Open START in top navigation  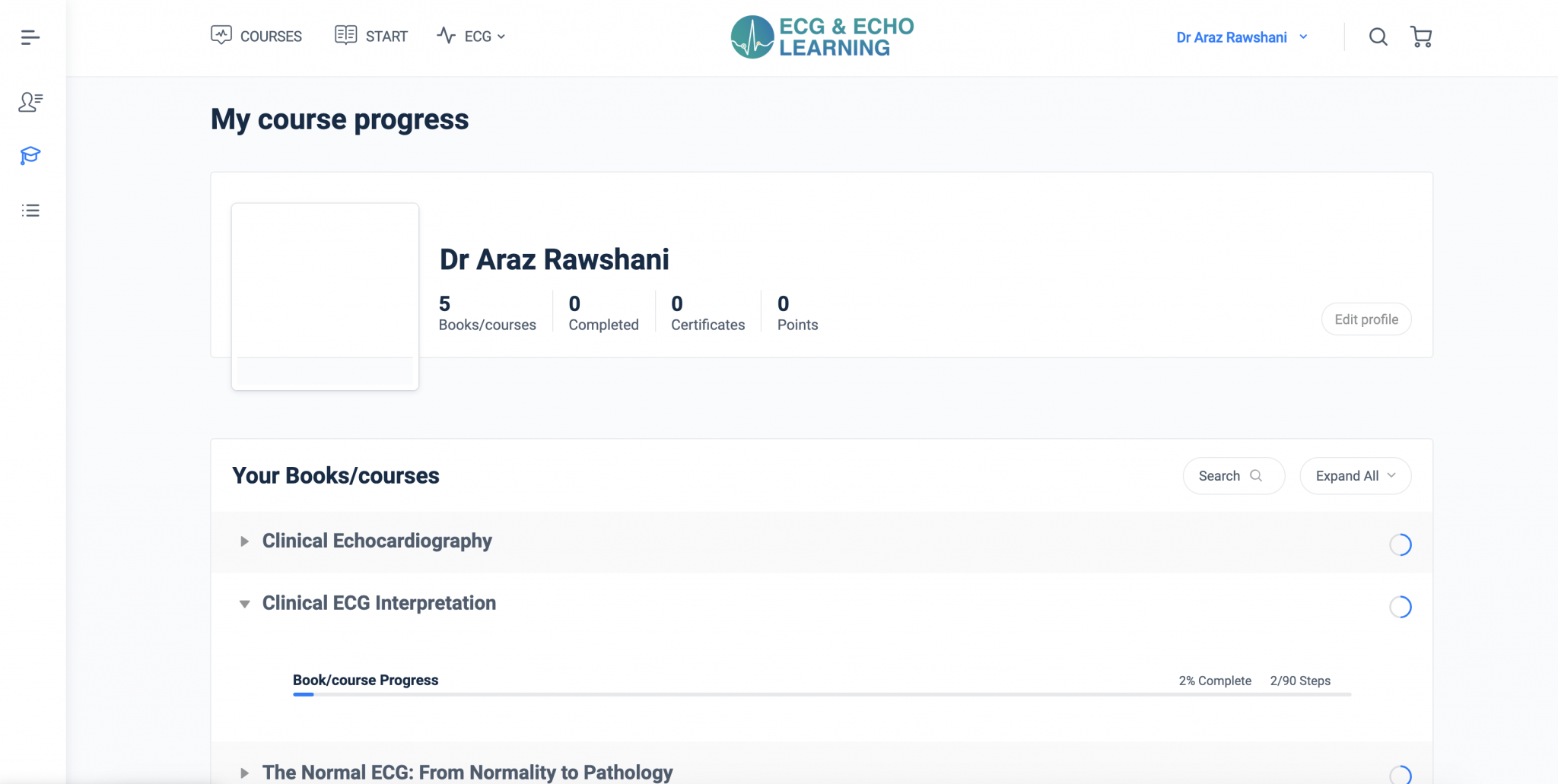tap(371, 36)
